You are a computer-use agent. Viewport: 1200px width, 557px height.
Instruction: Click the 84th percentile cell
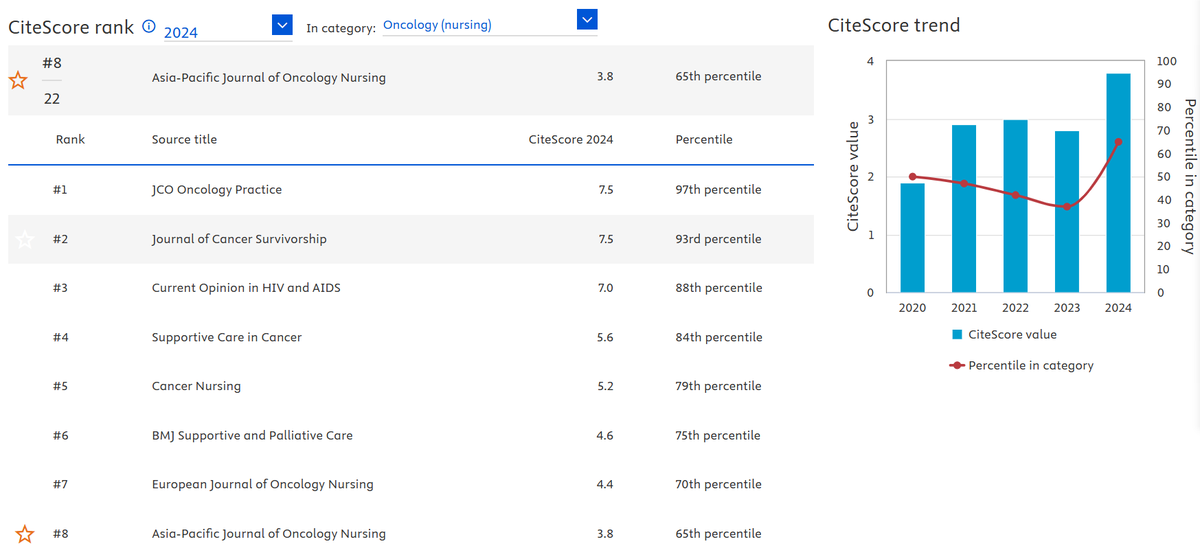tap(719, 338)
